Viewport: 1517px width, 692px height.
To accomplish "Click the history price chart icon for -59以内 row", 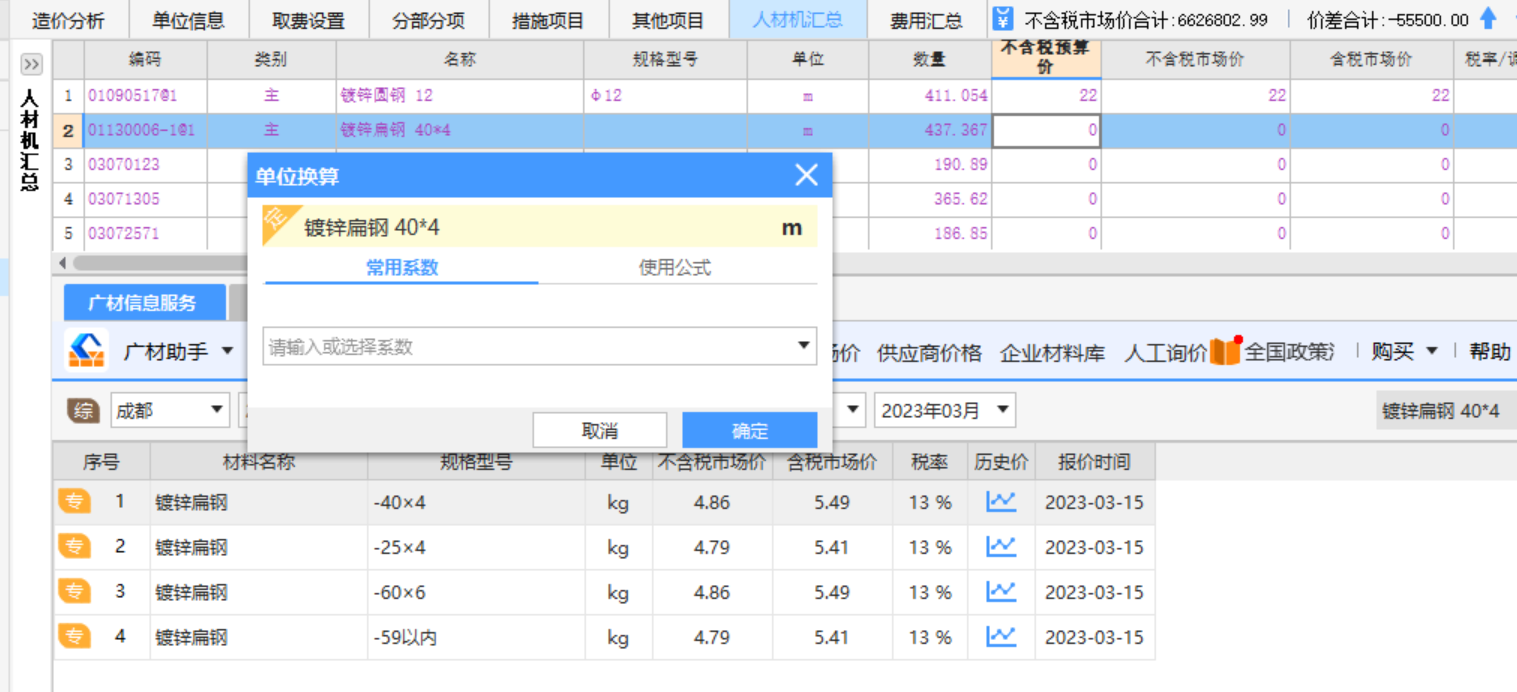I will [x=1001, y=636].
